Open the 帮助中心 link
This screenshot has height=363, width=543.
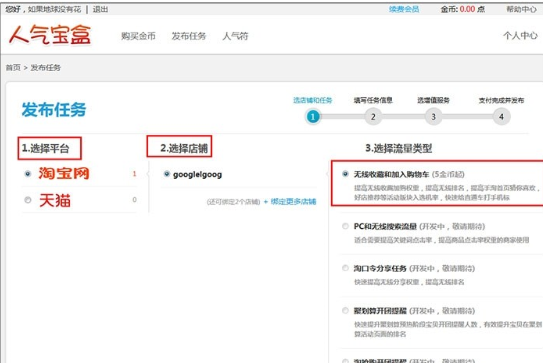[x=522, y=9]
